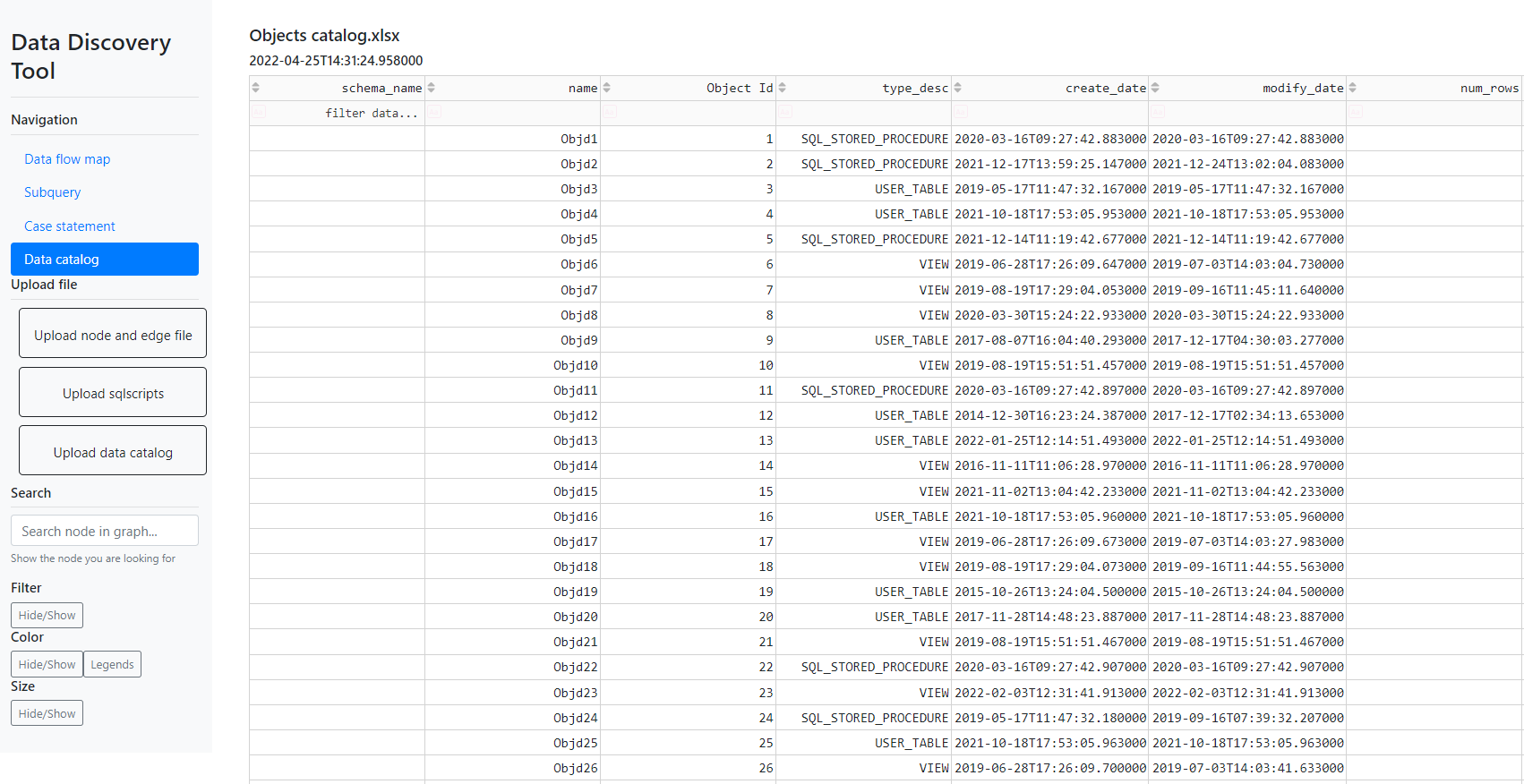Sort the modify_date column
Screen dimensions: 1524x784
tap(1156, 88)
